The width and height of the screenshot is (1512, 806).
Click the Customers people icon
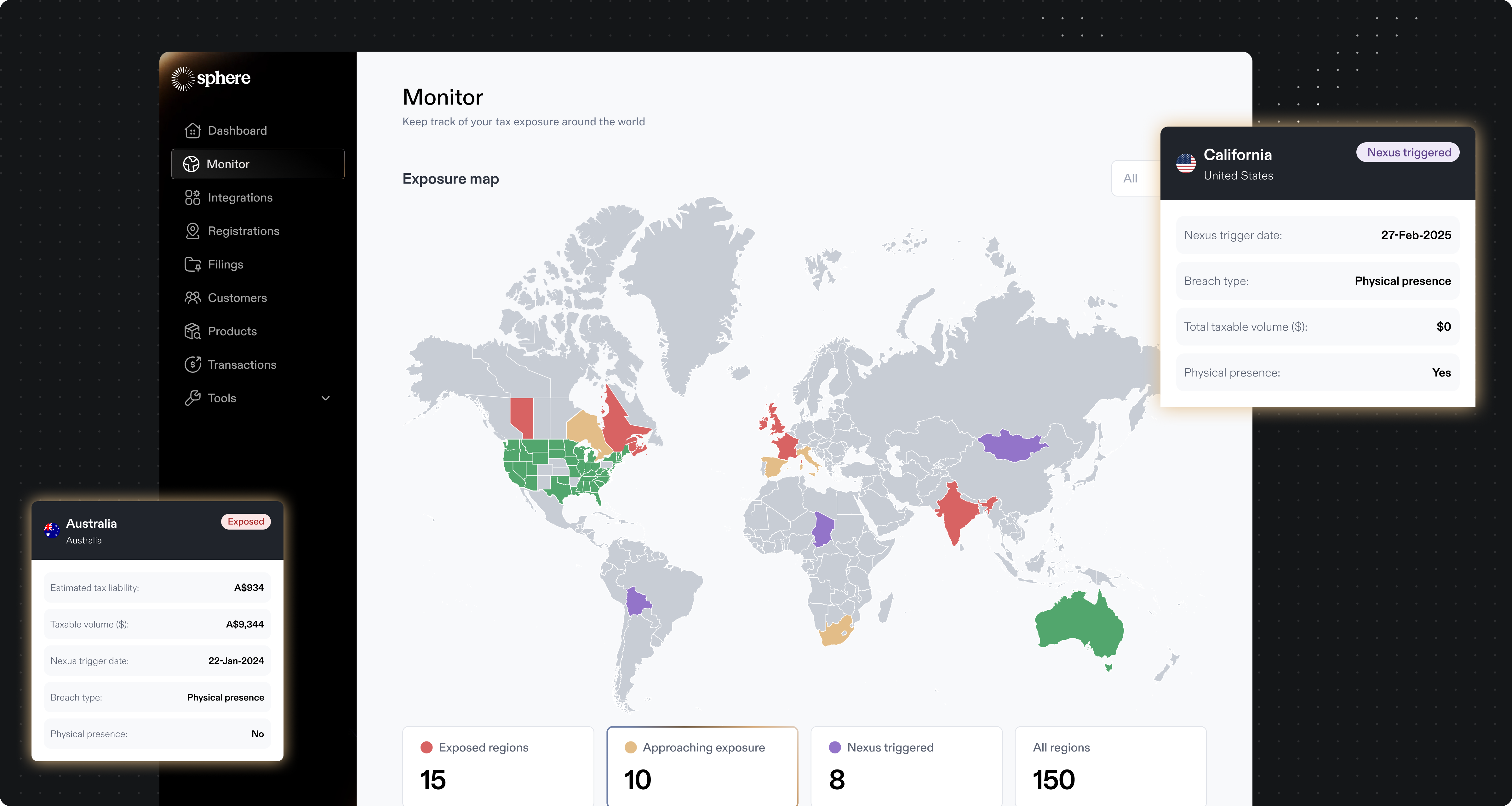point(192,298)
